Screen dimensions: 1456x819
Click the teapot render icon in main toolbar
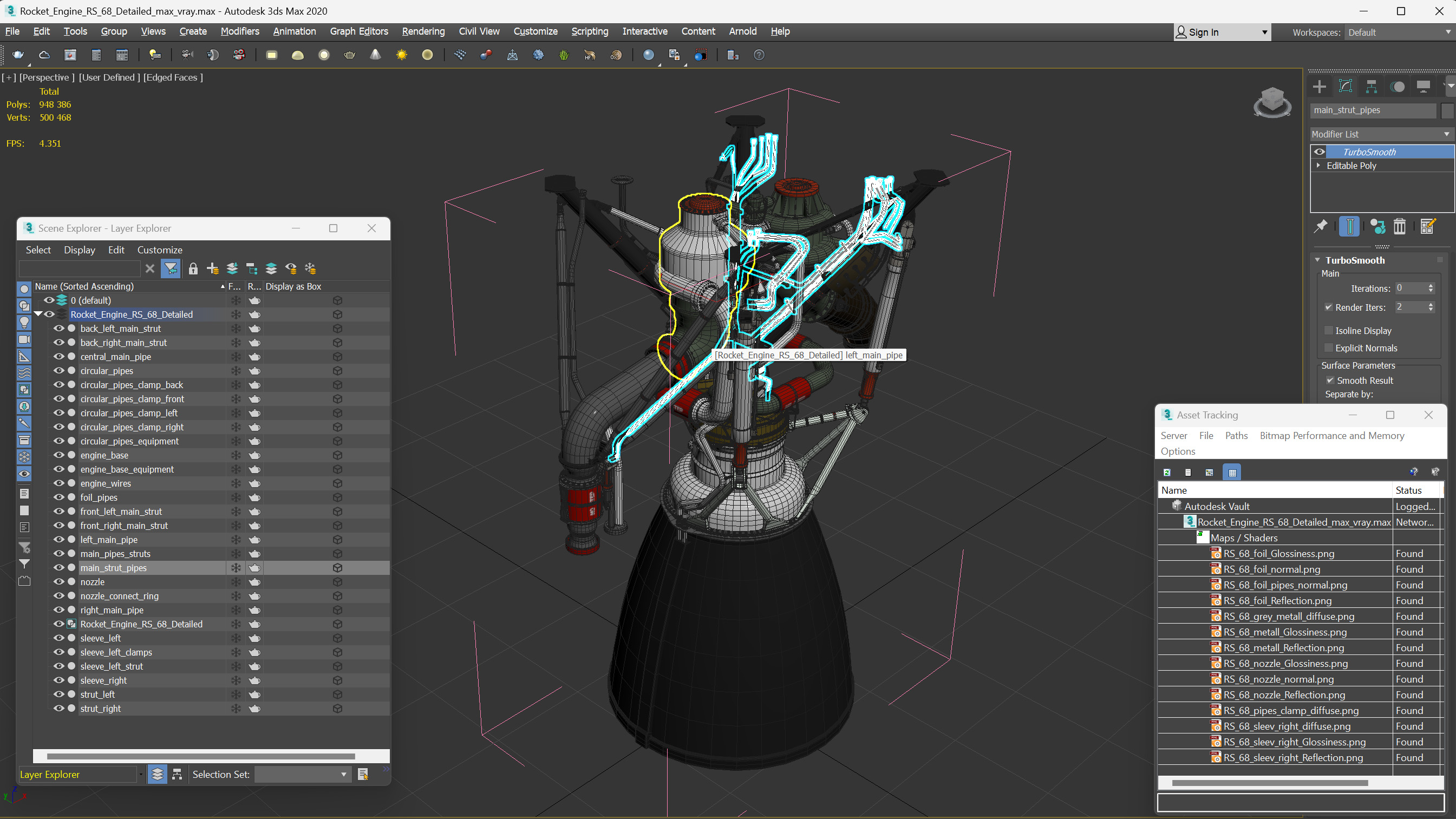click(x=18, y=55)
